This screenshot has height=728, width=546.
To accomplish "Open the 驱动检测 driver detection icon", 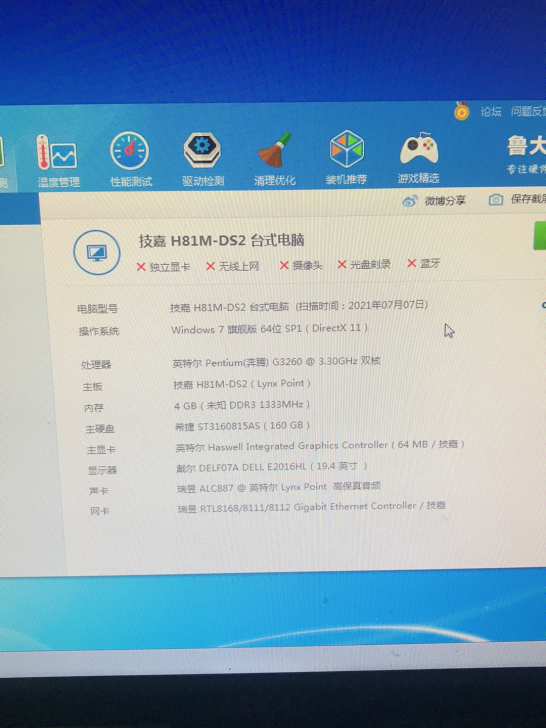I will (202, 150).
